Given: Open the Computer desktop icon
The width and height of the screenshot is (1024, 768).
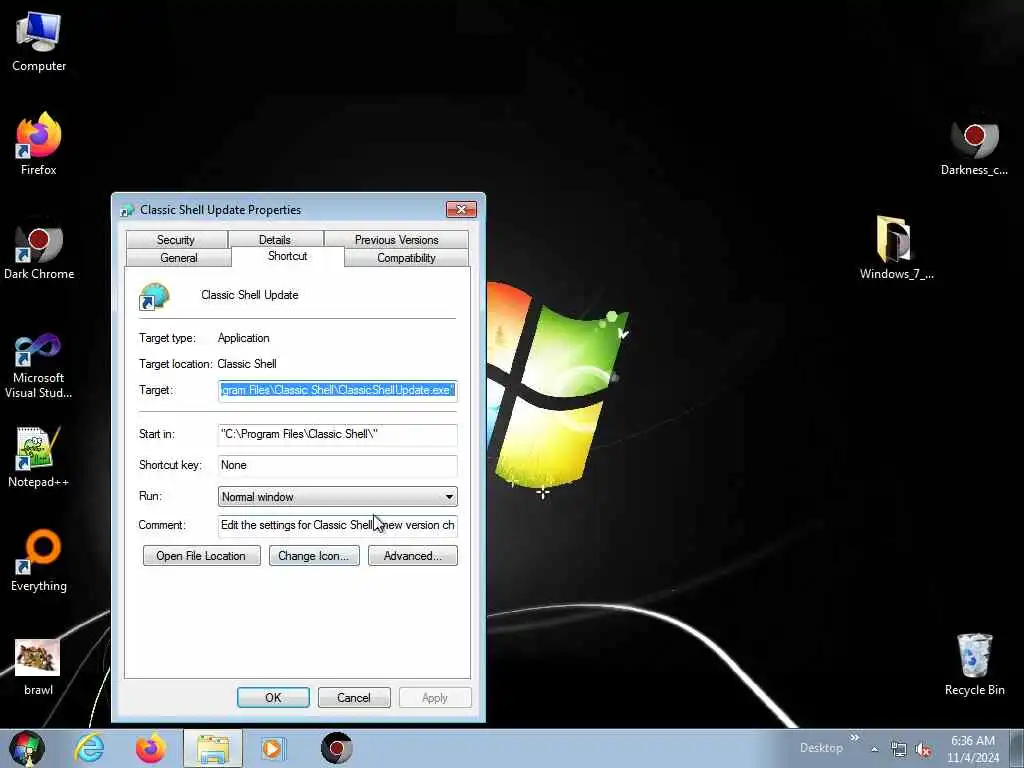Looking at the screenshot, I should 39,42.
